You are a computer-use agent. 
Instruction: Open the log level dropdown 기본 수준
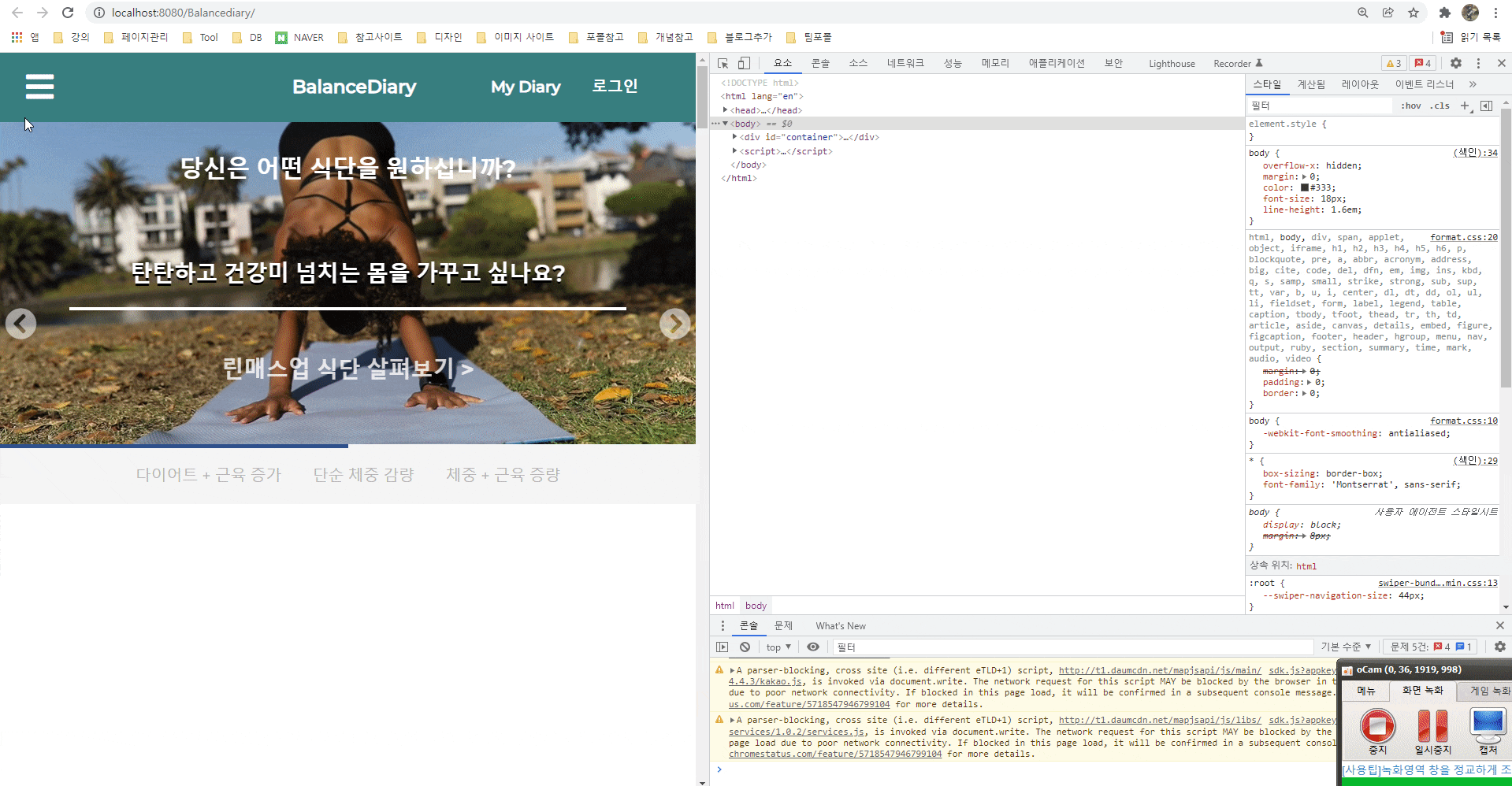1346,647
